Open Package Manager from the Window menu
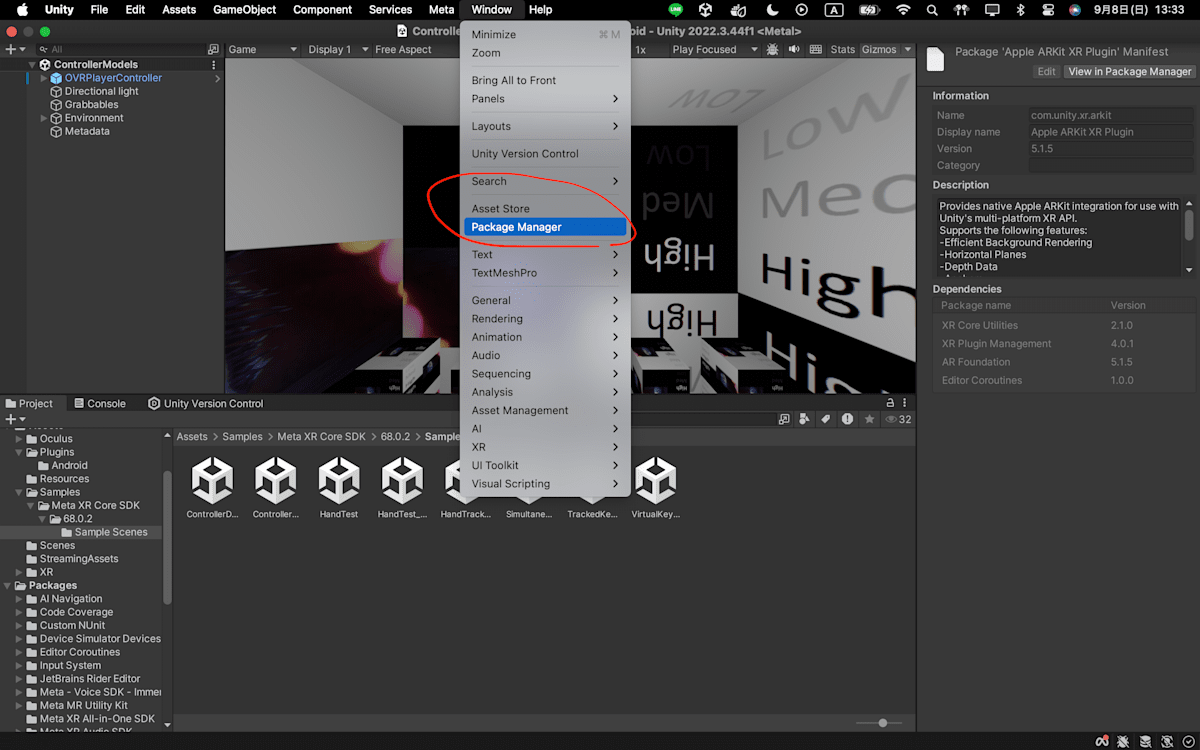The image size is (1200, 750). (x=545, y=227)
